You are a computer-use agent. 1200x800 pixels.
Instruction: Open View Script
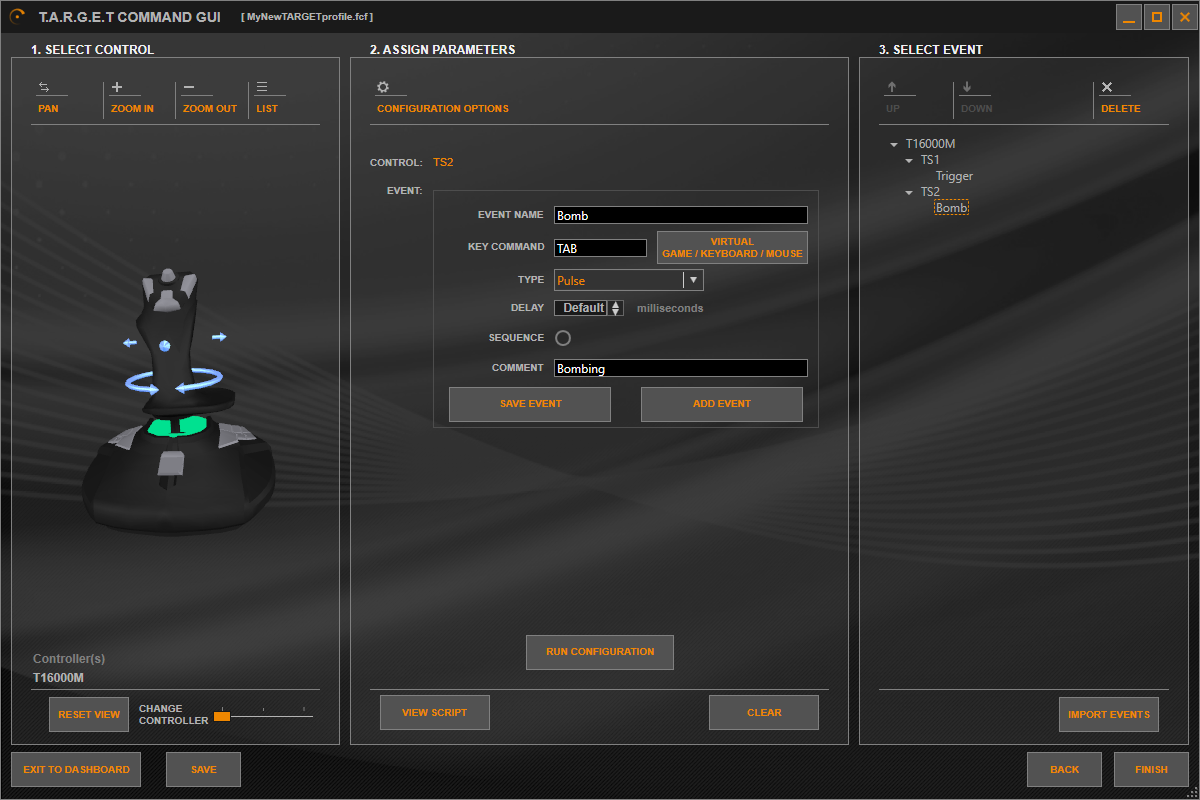tap(435, 713)
